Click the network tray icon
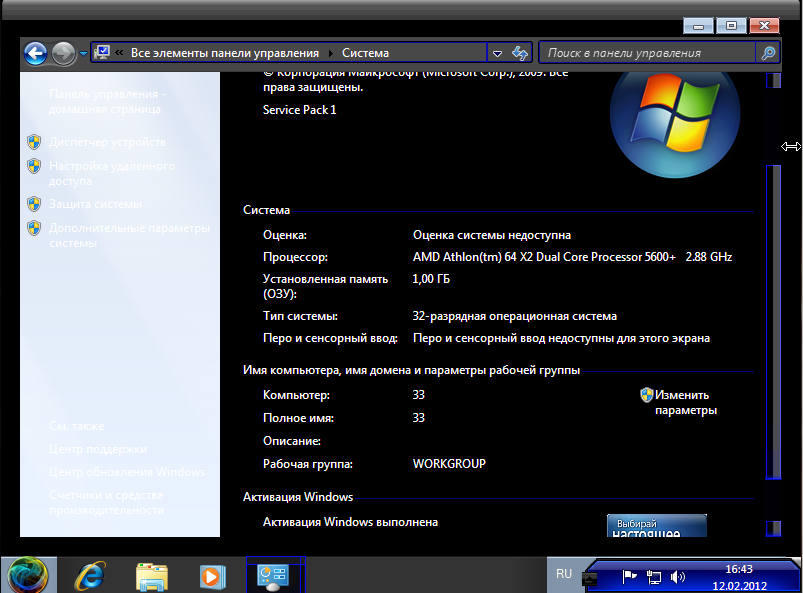The width and height of the screenshot is (803, 593). [x=653, y=577]
